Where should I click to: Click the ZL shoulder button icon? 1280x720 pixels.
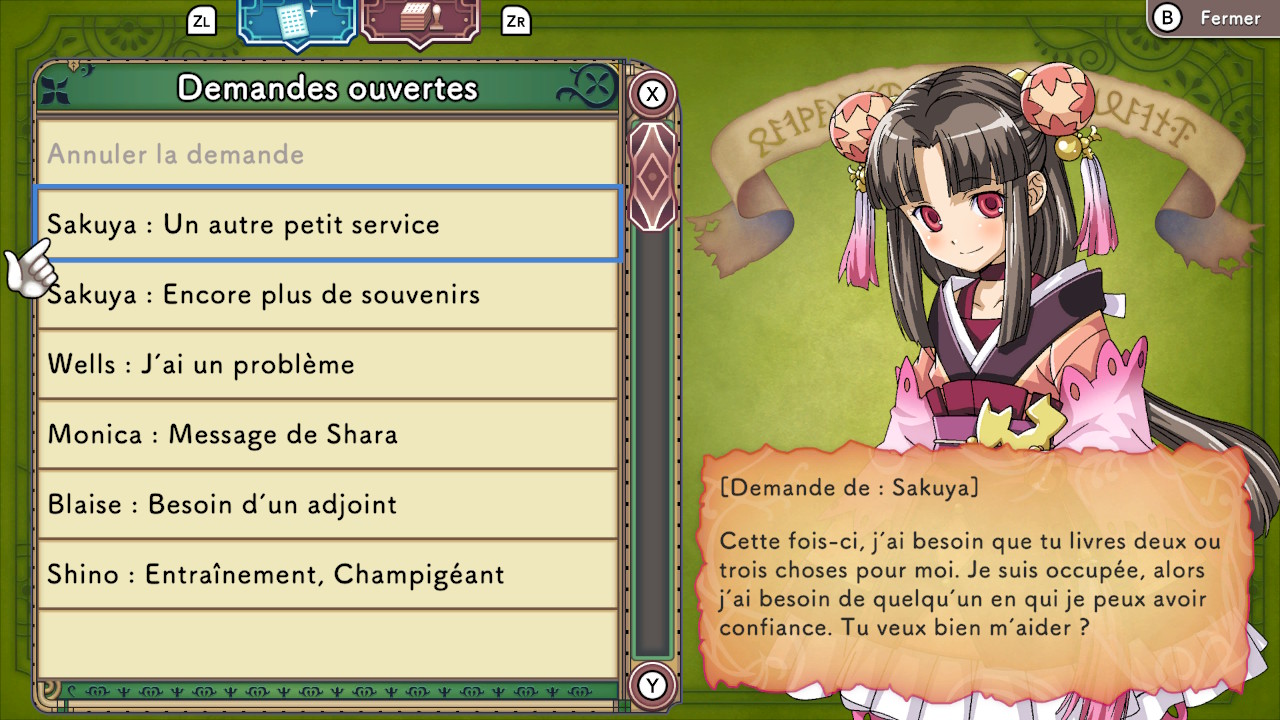coord(201,20)
